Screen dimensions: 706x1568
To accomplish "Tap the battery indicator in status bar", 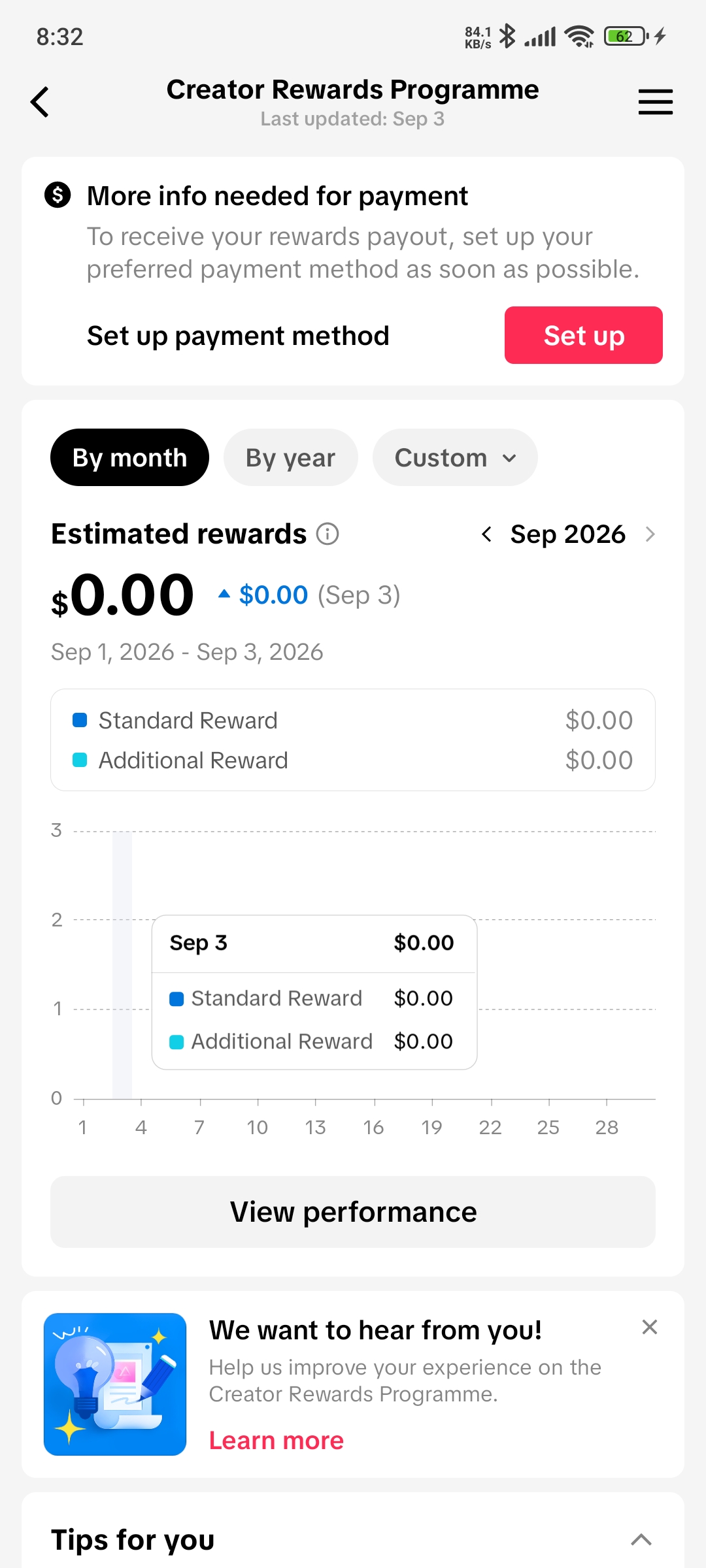I will click(x=626, y=36).
